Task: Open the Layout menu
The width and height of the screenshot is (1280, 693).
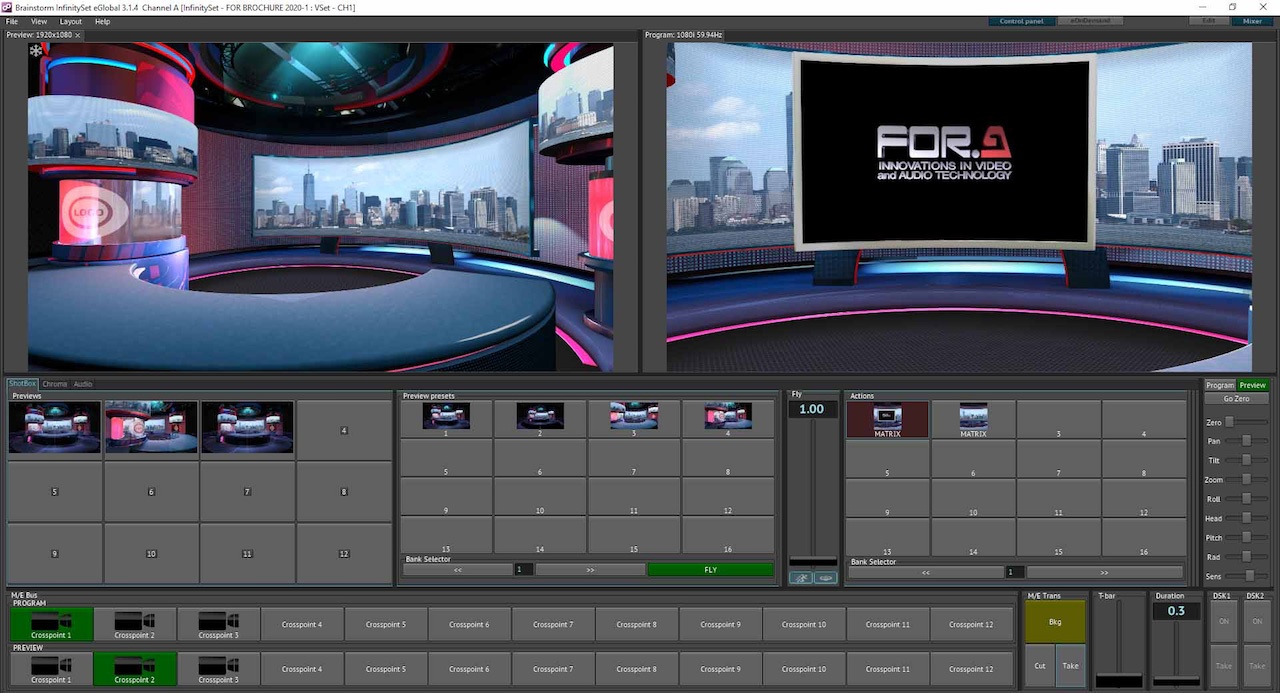Action: point(71,21)
